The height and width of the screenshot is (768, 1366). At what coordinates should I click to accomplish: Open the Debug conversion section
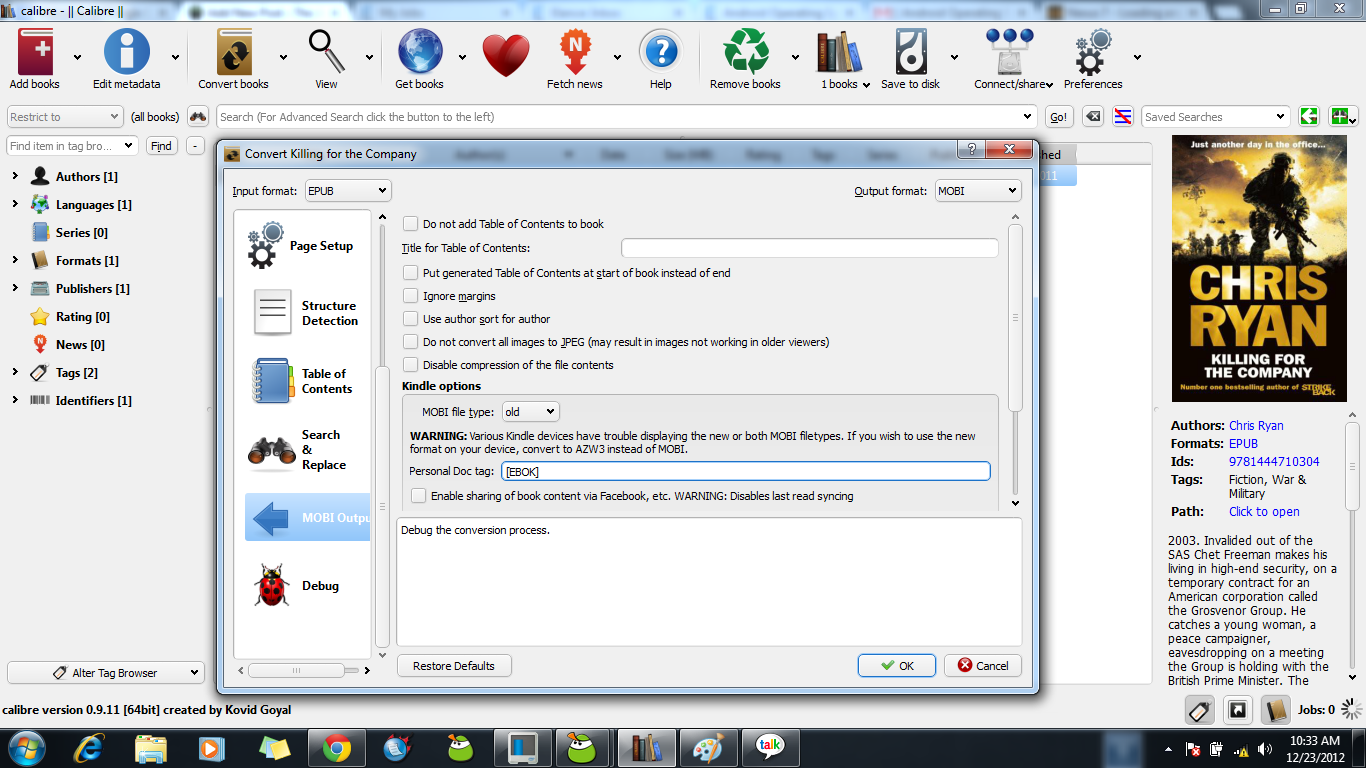click(x=301, y=586)
